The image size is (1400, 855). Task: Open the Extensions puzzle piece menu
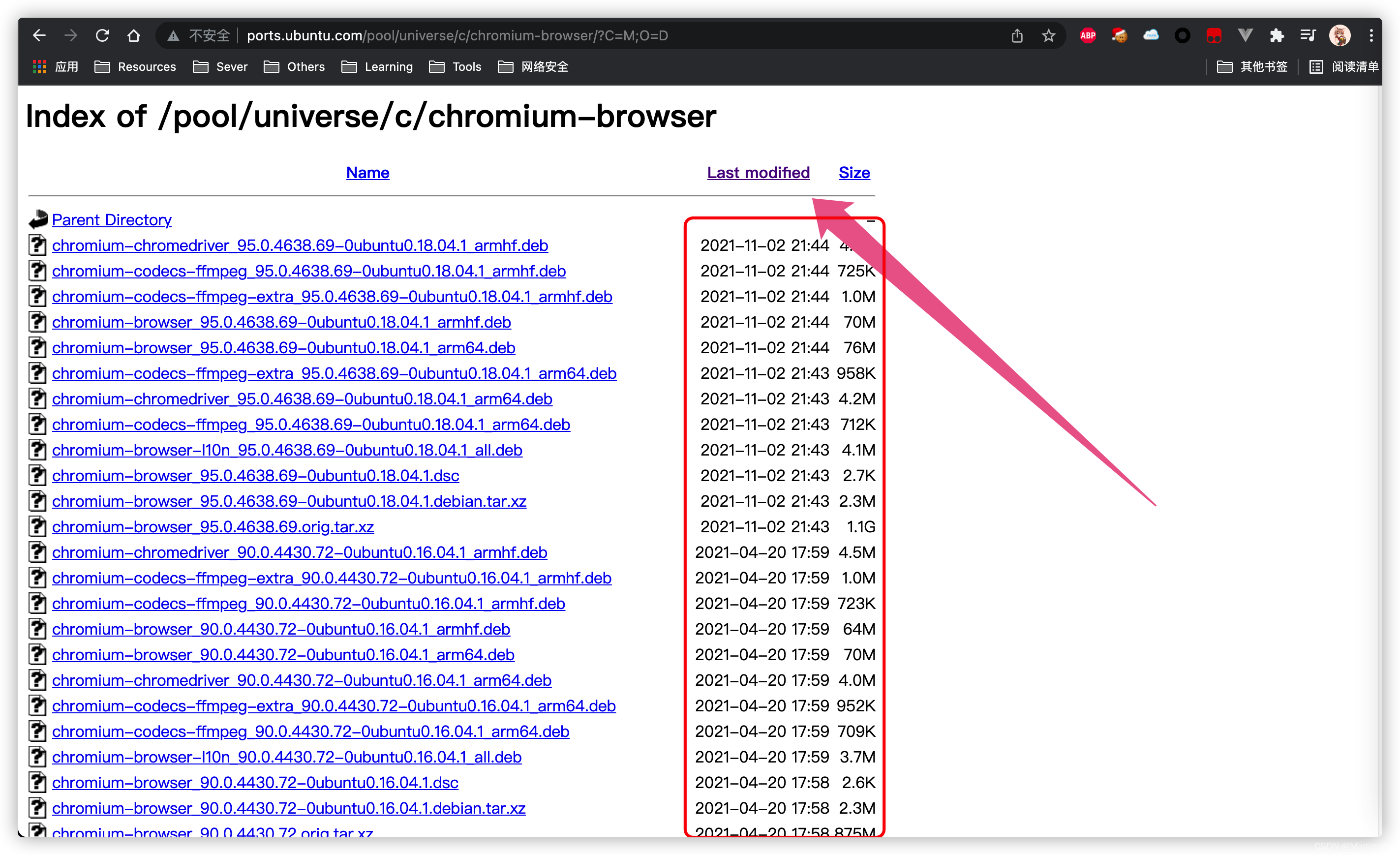tap(1277, 36)
